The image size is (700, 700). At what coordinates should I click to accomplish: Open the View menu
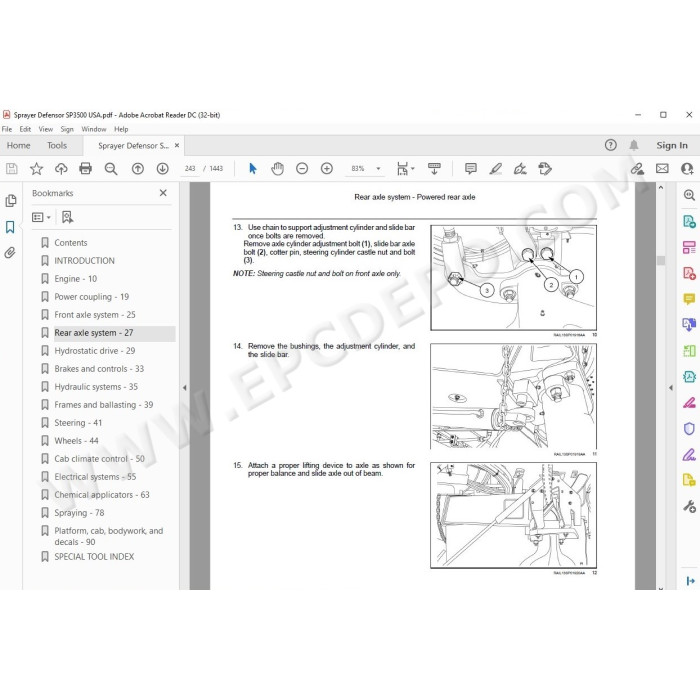46,129
